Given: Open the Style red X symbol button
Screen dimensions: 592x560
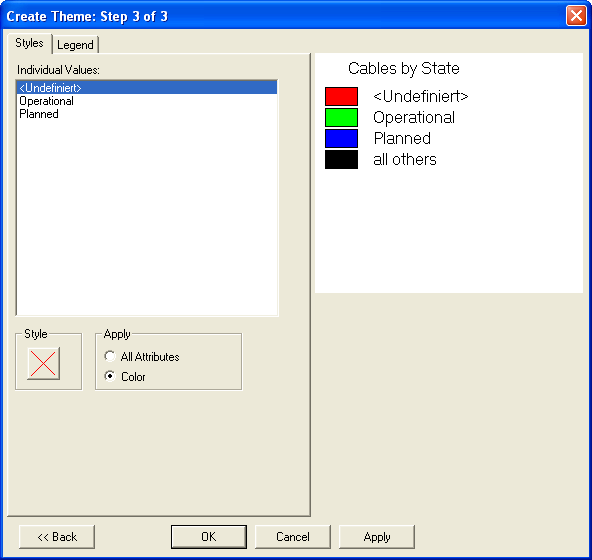Looking at the screenshot, I should pos(43,364).
